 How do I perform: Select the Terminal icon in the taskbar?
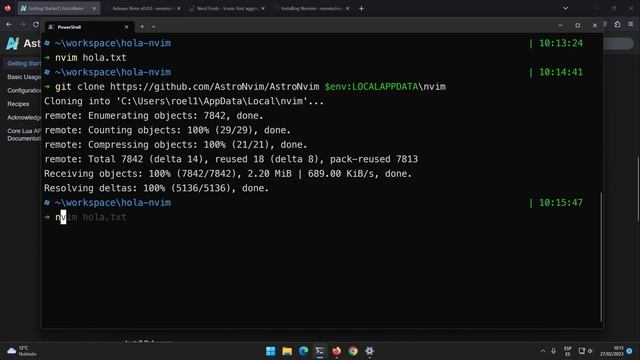coord(320,351)
